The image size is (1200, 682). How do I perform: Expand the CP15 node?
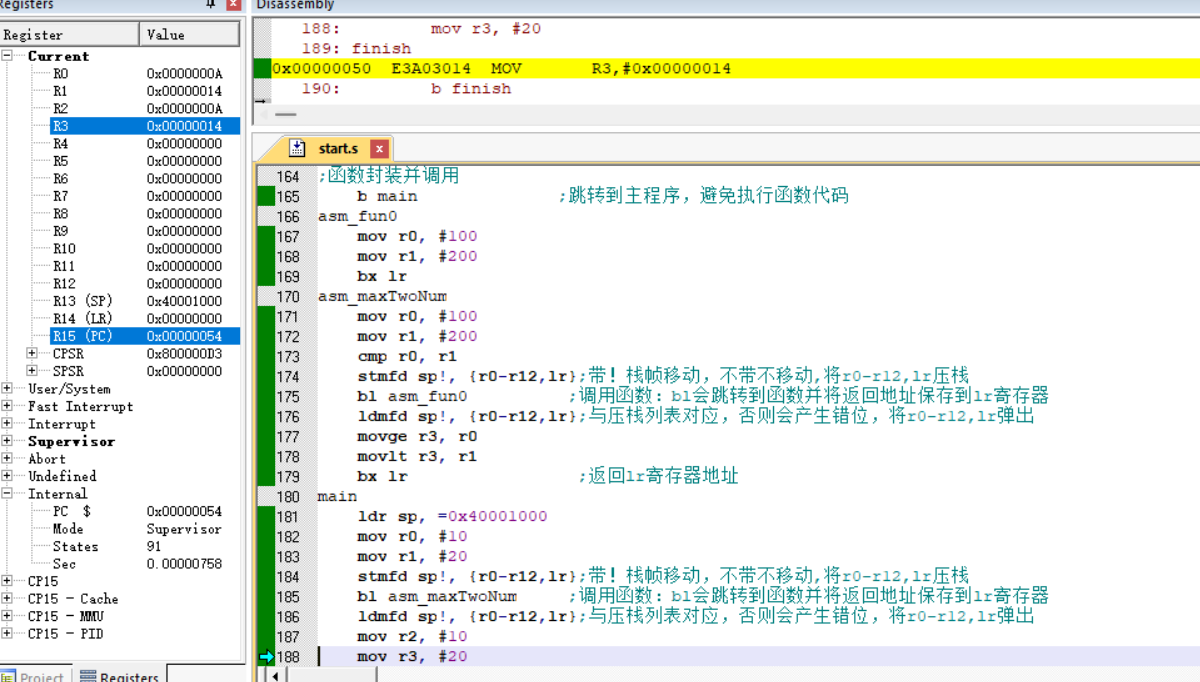[x=7, y=581]
